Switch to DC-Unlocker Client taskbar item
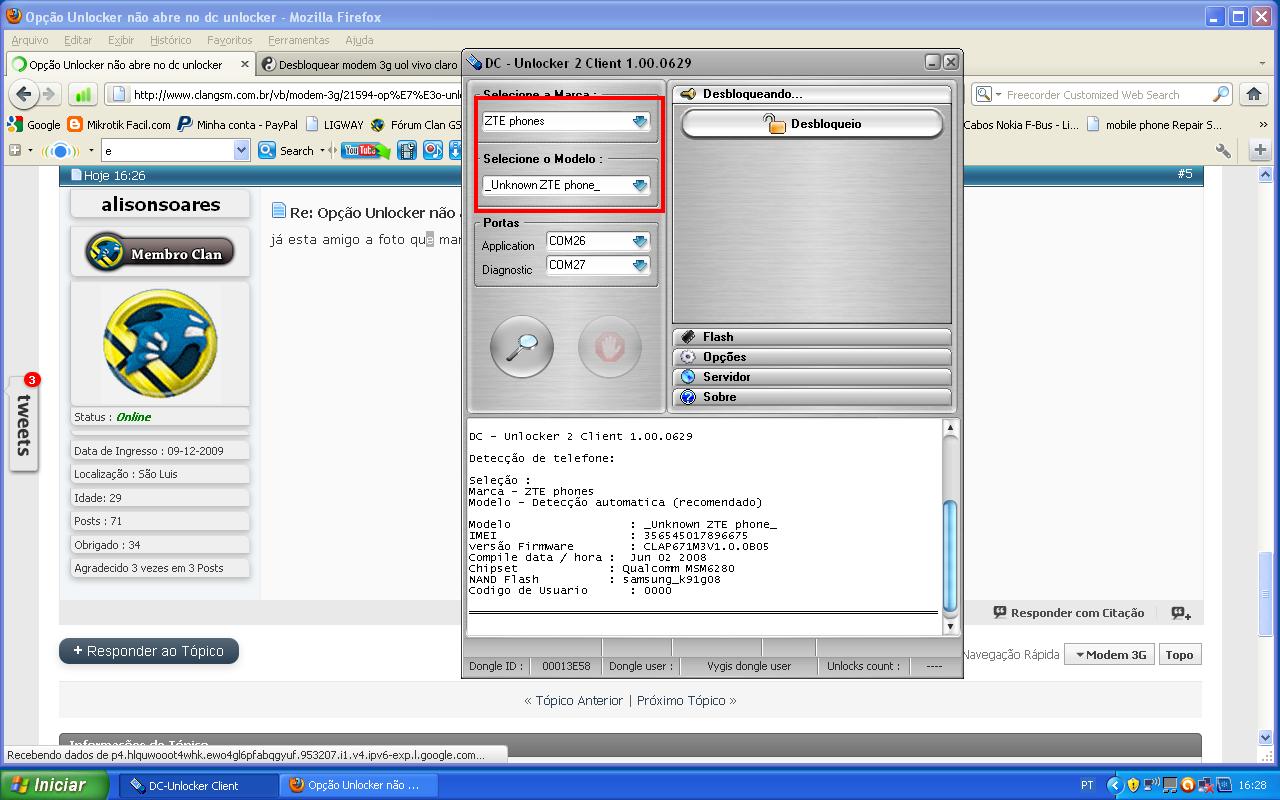 (199, 785)
